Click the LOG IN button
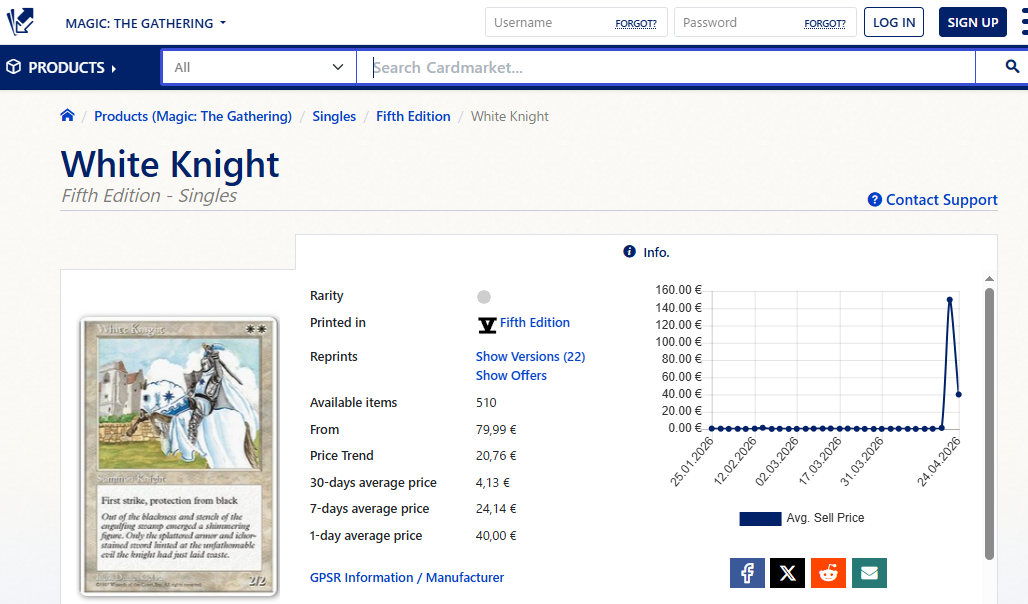1028x604 pixels. point(894,22)
